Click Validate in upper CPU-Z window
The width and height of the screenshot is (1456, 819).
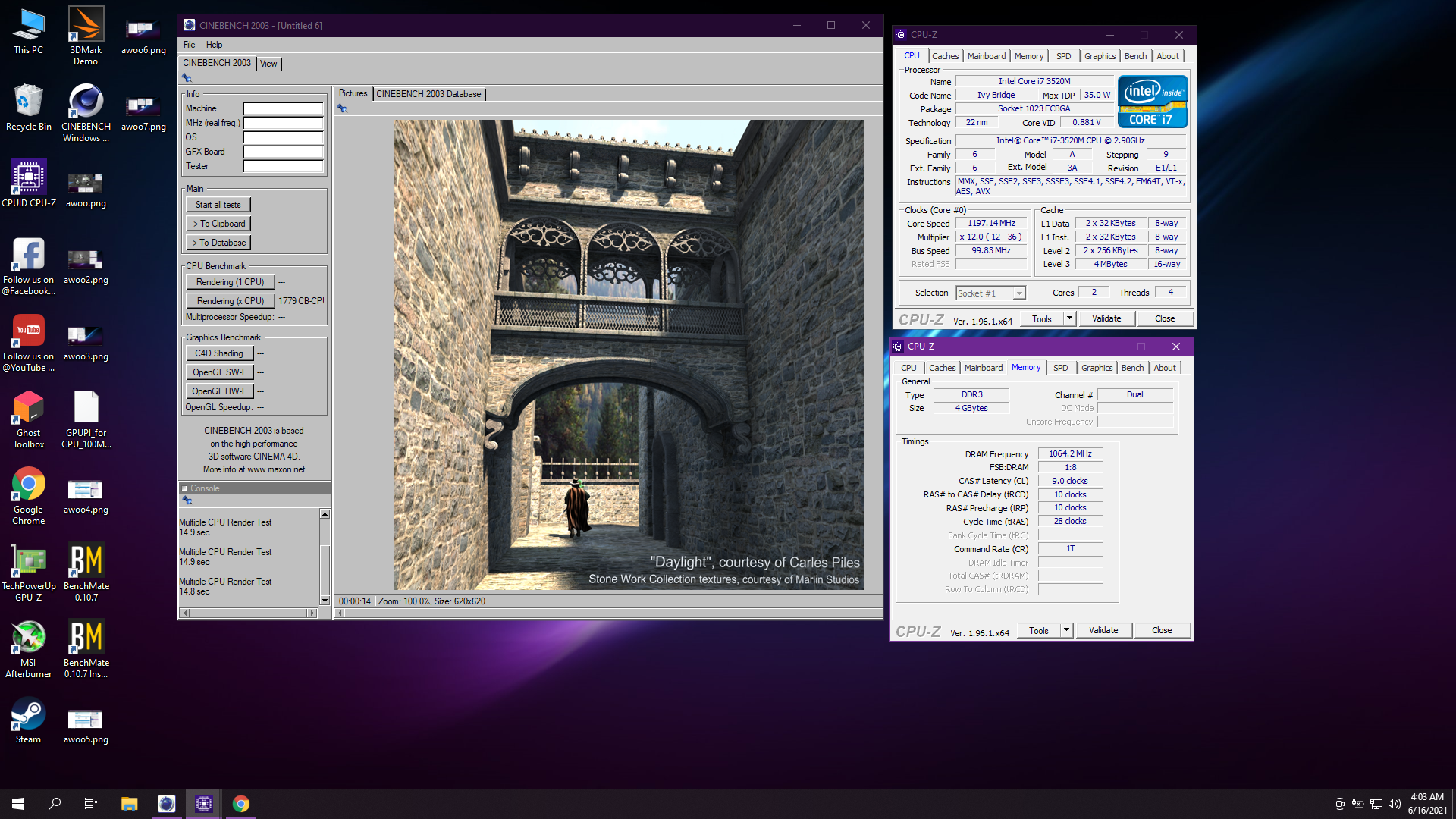(1106, 319)
